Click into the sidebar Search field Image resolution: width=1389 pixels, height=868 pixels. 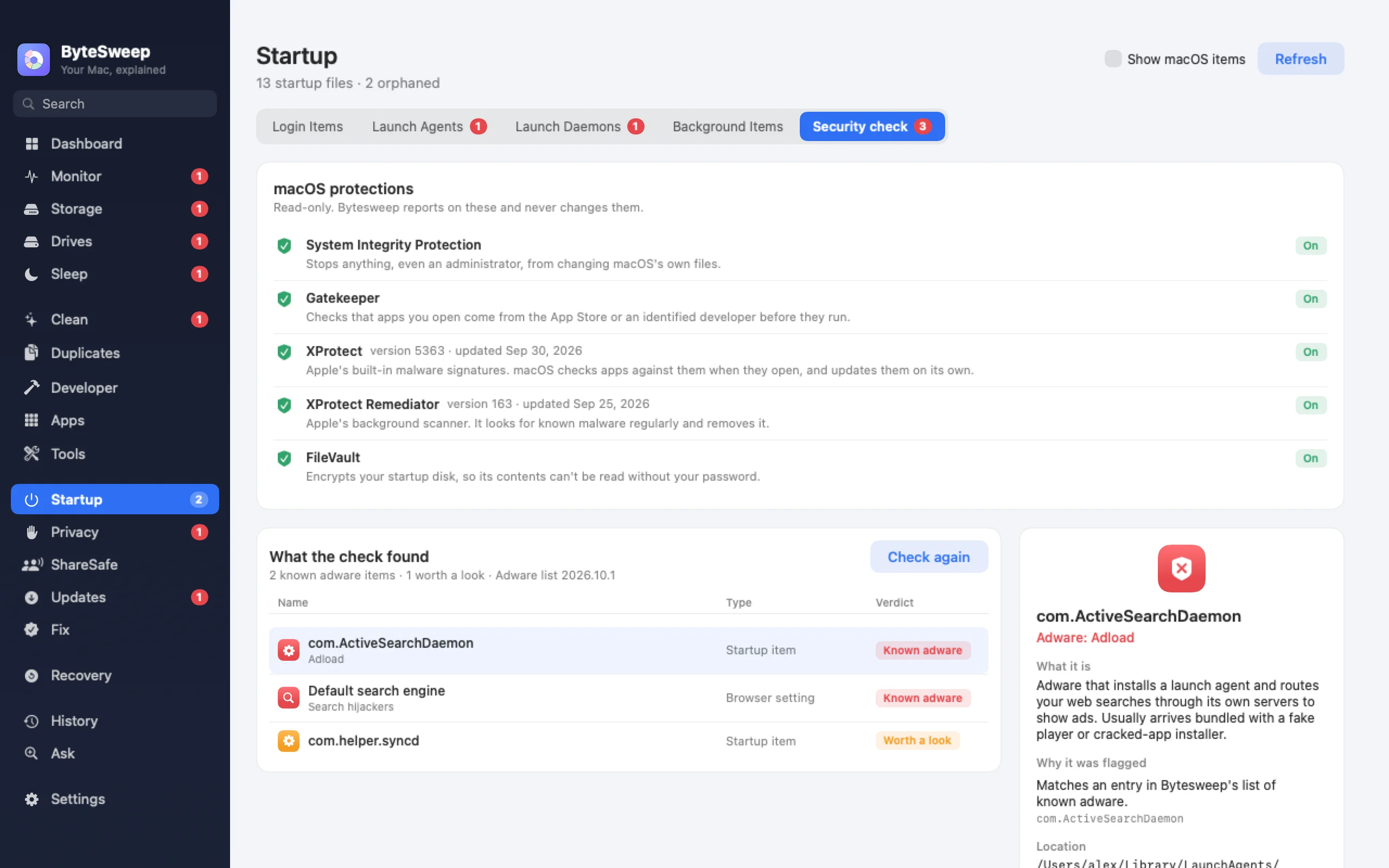(x=115, y=104)
